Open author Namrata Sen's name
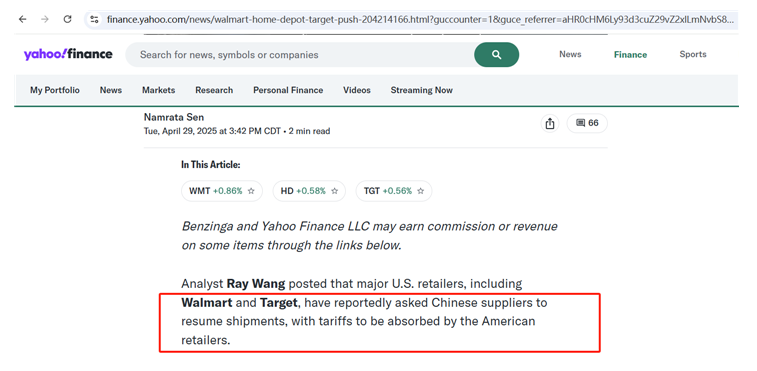 pyautogui.click(x=174, y=117)
